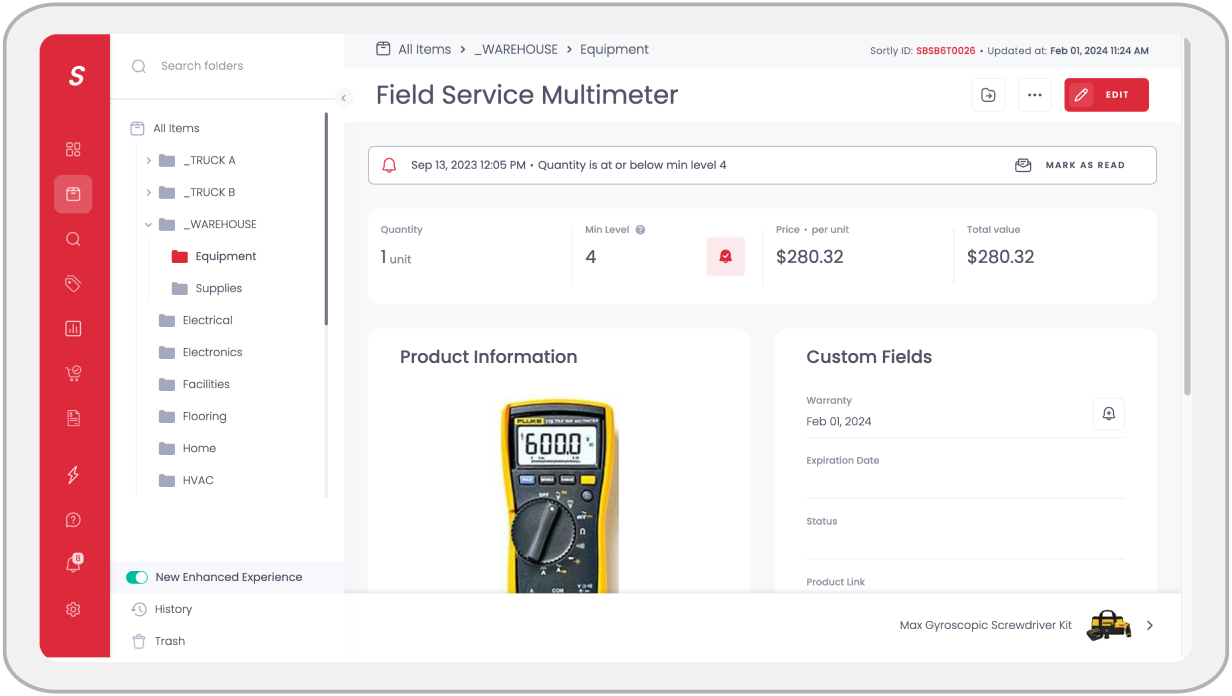Open the Notifications bell with badge
Image resolution: width=1232 pixels, height=696 pixels.
click(x=72, y=563)
